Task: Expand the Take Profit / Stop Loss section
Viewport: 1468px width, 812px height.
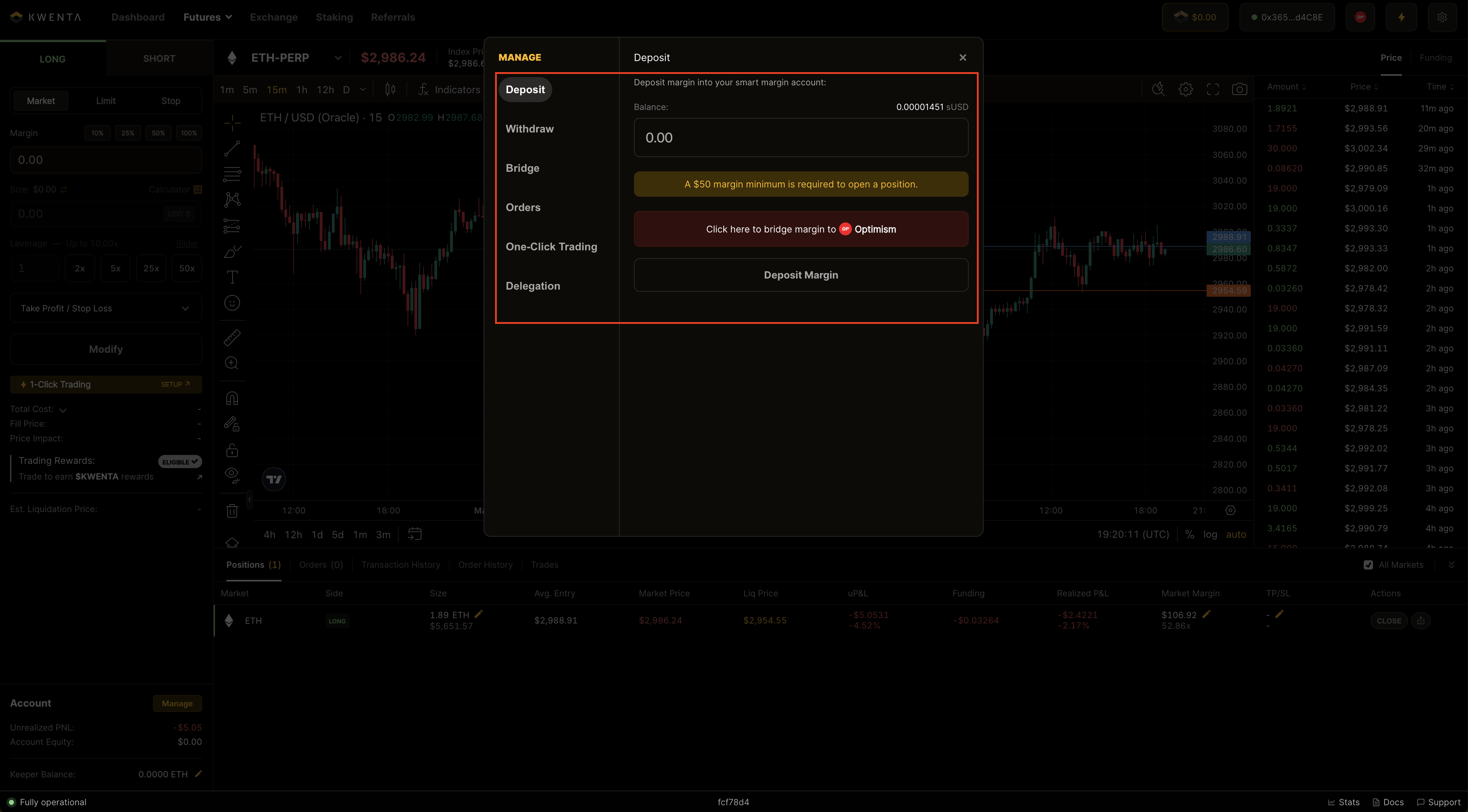Action: 106,308
